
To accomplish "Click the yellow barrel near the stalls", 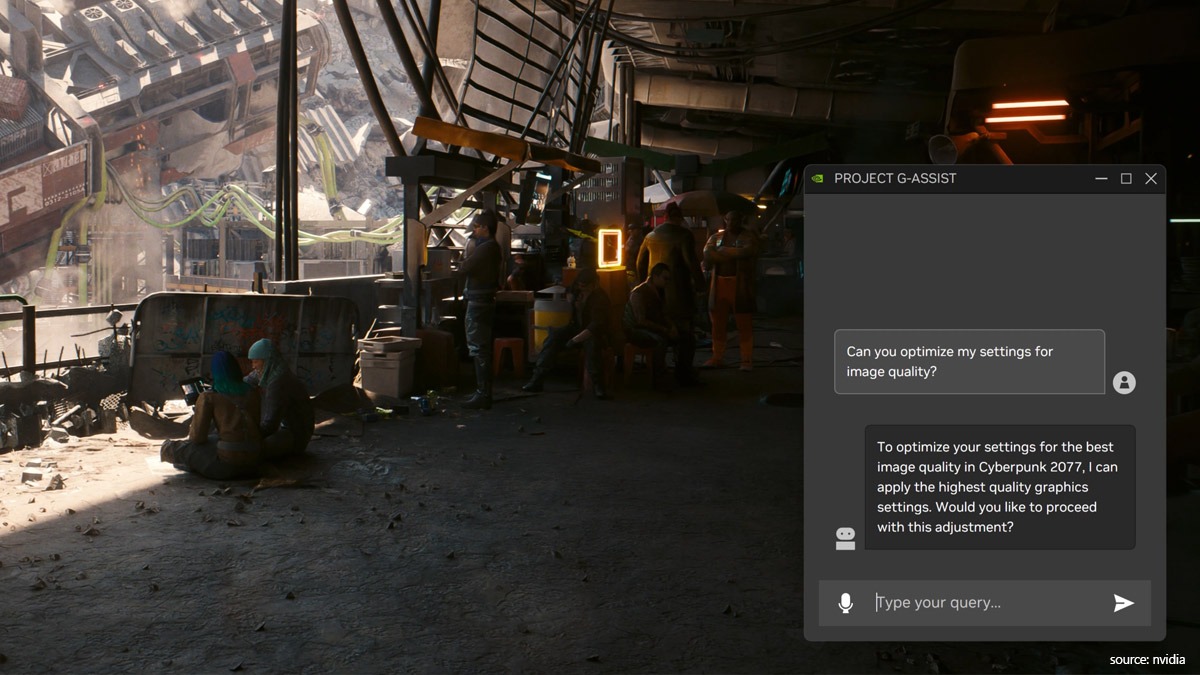I will (x=550, y=318).
